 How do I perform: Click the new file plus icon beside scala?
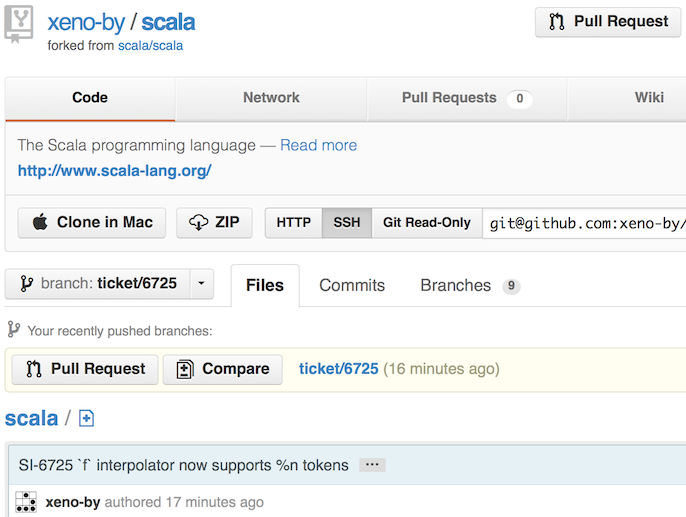[x=86, y=419]
